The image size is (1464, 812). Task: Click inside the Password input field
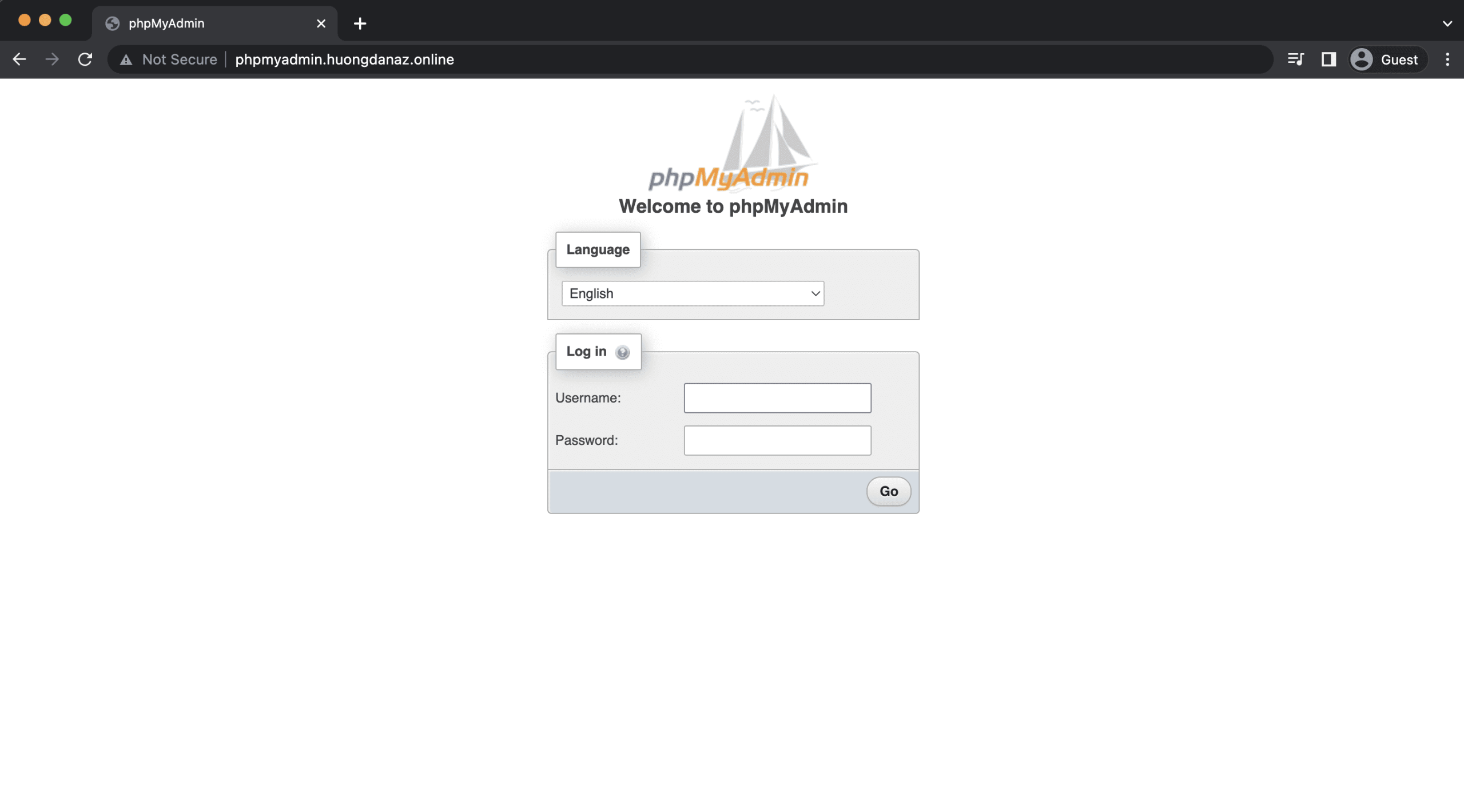tap(777, 440)
